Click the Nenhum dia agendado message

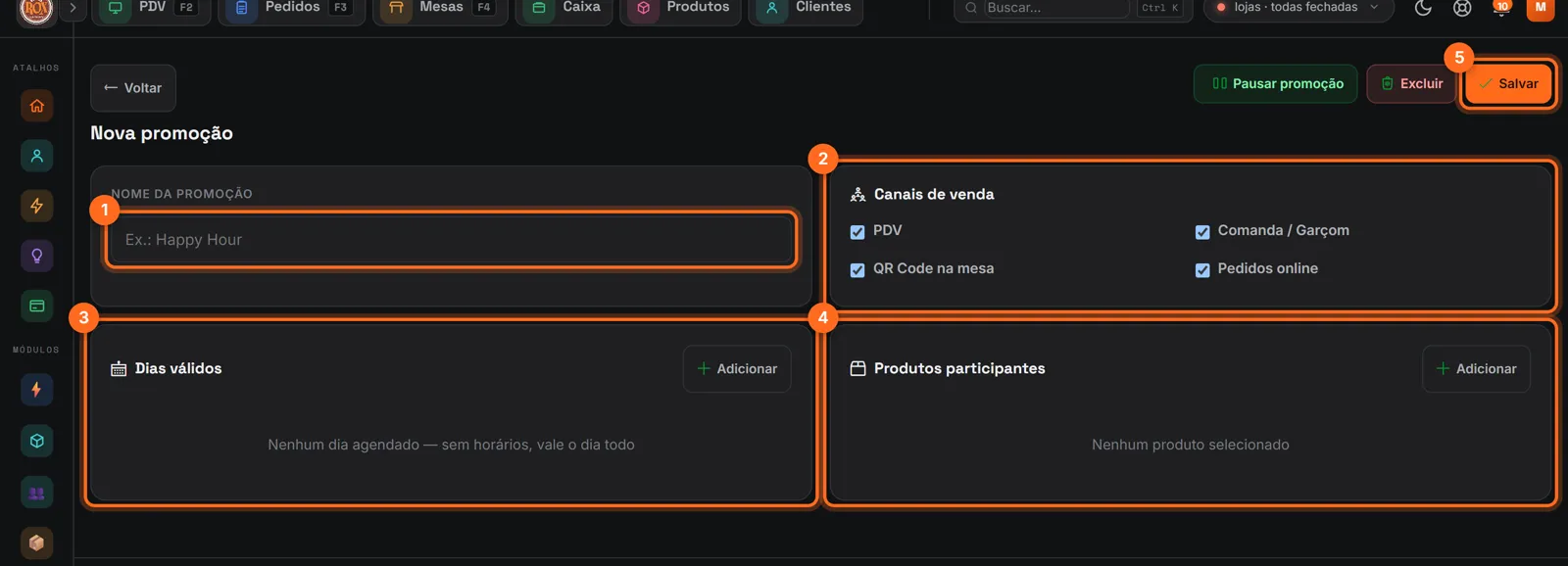pyautogui.click(x=451, y=445)
